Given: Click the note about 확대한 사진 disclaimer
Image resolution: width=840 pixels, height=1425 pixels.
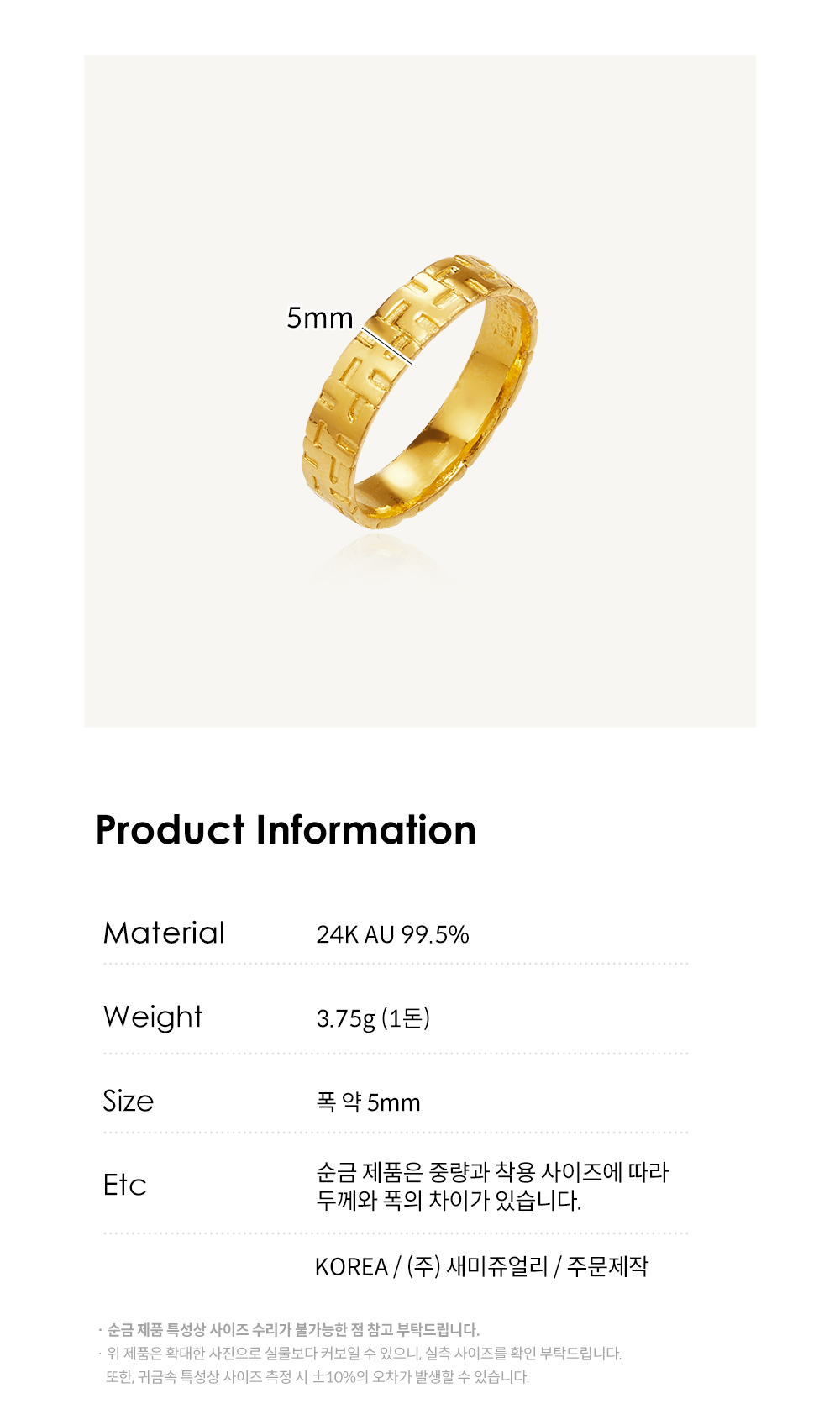Looking at the screenshot, I should click(x=364, y=1354).
